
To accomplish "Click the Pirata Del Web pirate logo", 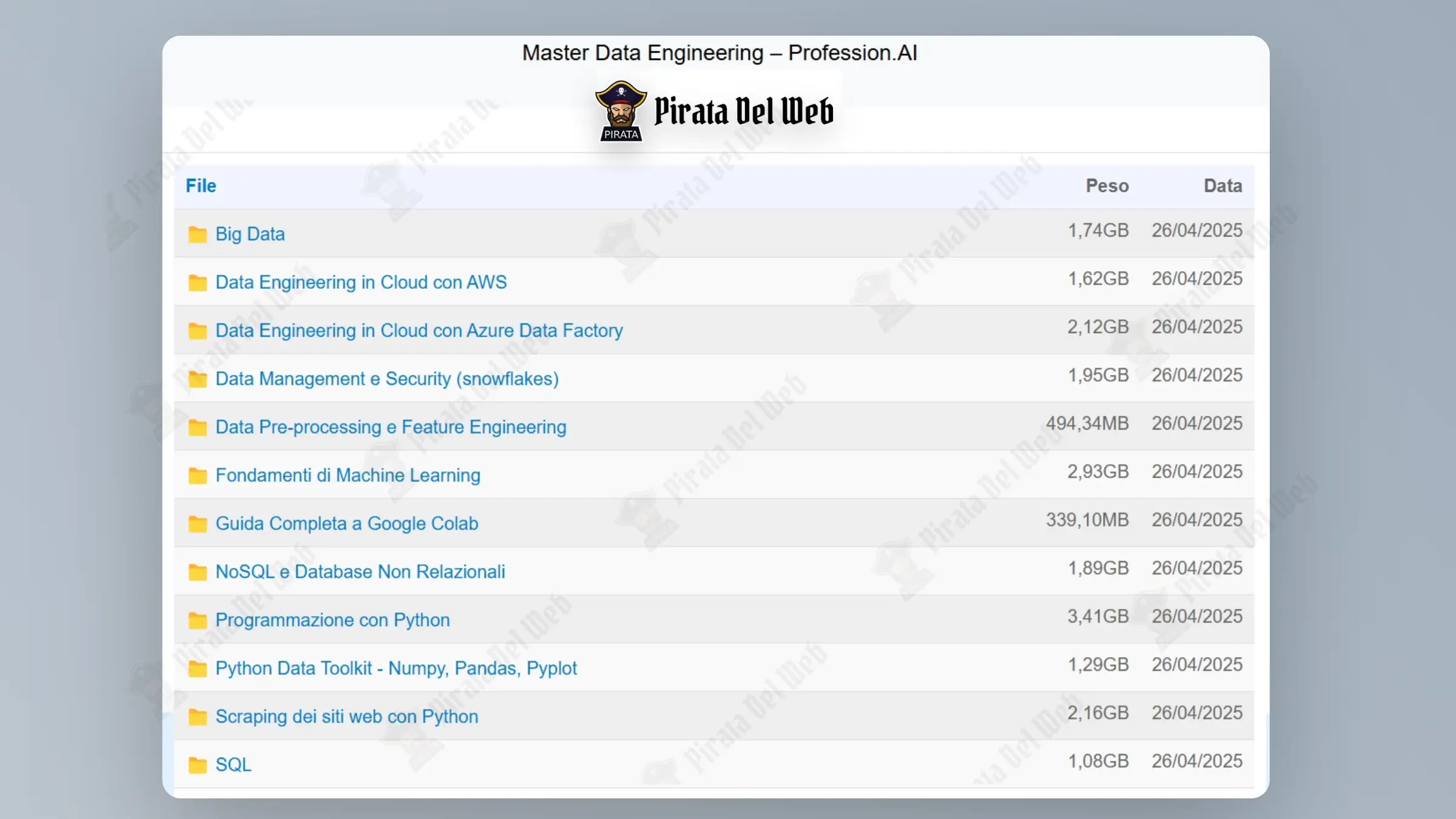I will (621, 111).
